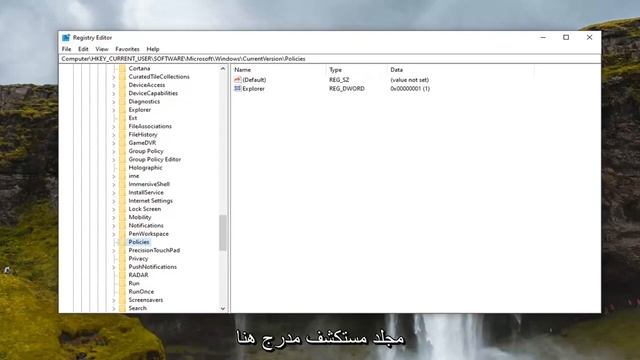
Task: Click the 0x00000001 (1) data cell
Action: click(x=410, y=89)
